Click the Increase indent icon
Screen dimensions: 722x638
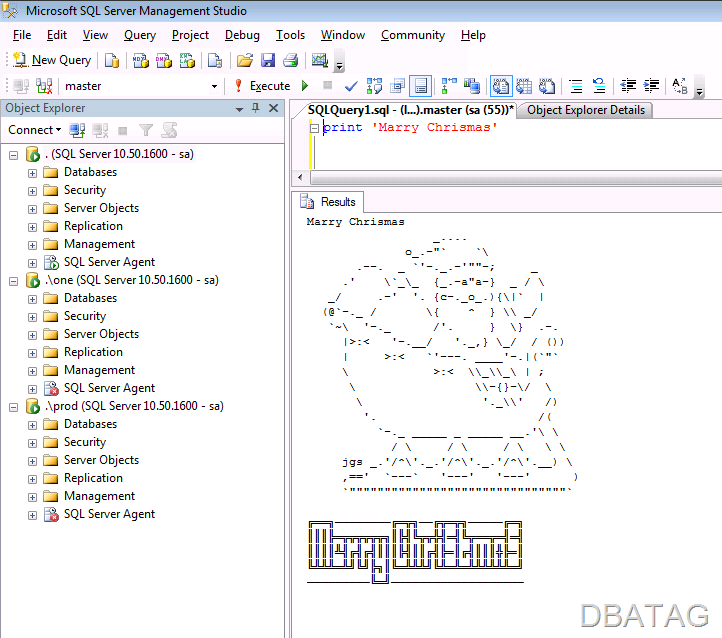[x=651, y=86]
